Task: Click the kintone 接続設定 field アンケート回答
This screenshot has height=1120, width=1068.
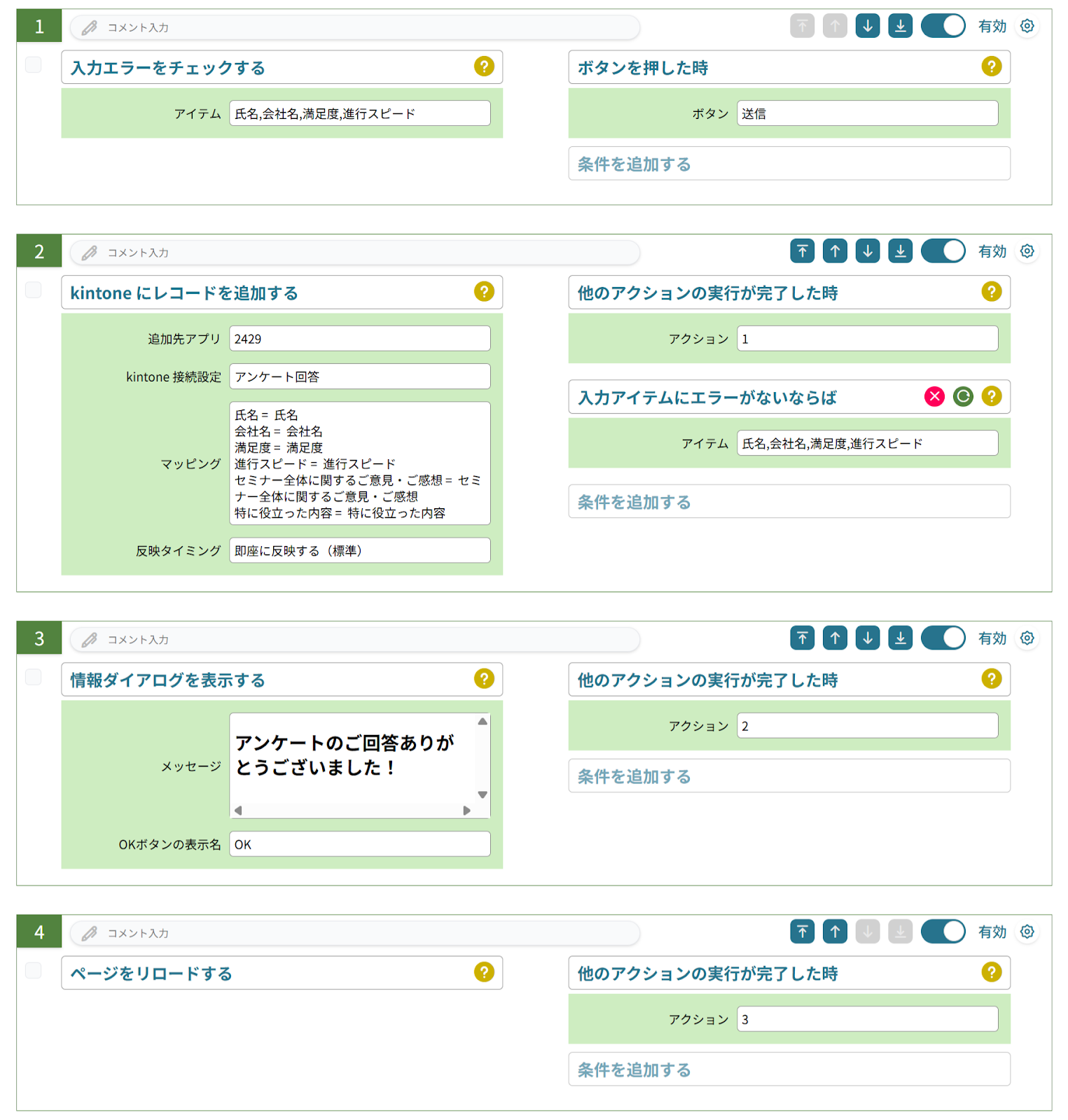Action: pos(360,377)
